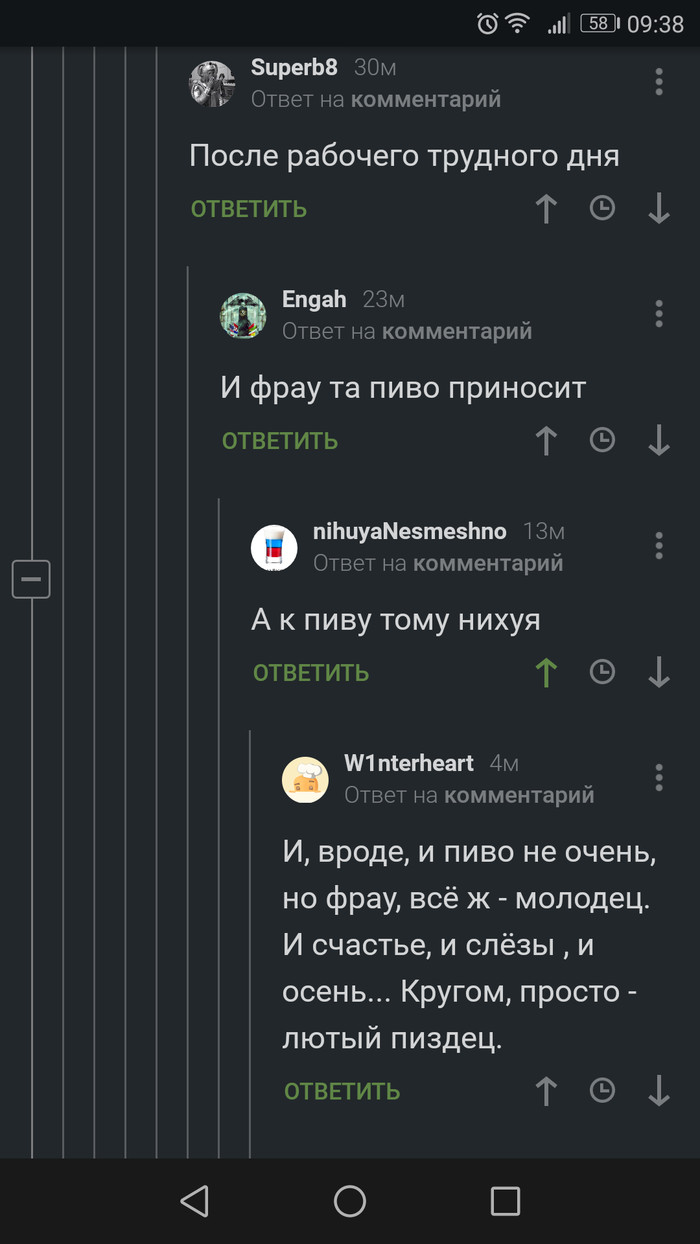Image resolution: width=700 pixels, height=1244 pixels.
Task: Open Engah's avatar picture
Action: pos(243,316)
